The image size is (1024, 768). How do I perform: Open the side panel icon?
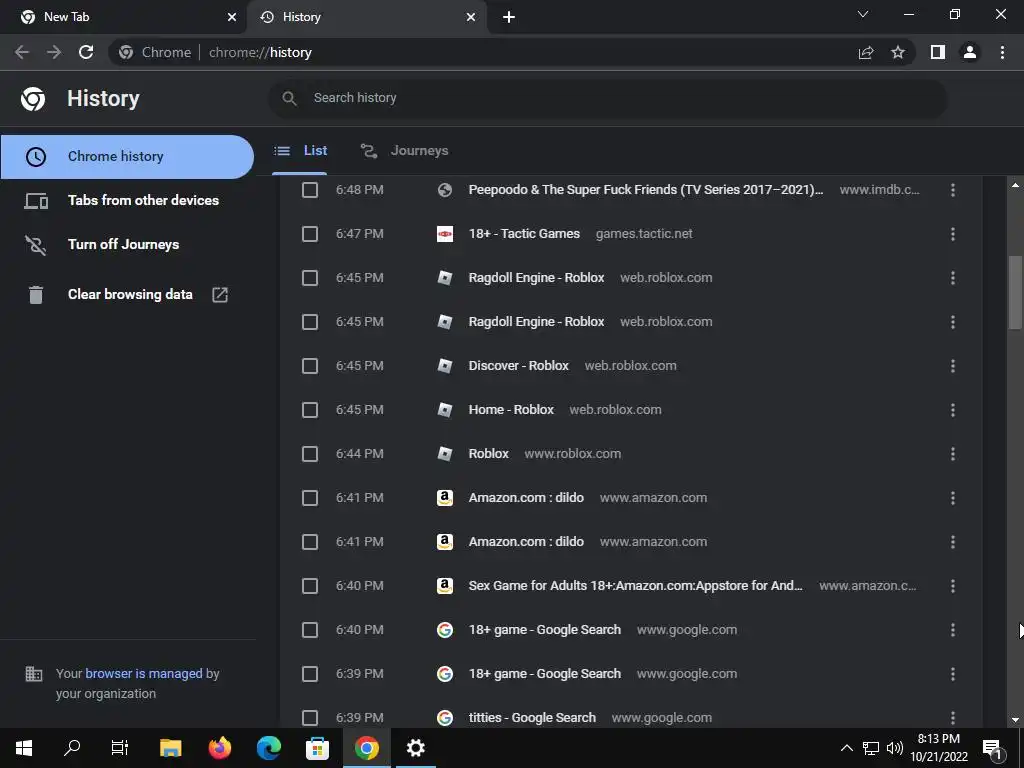pos(938,52)
